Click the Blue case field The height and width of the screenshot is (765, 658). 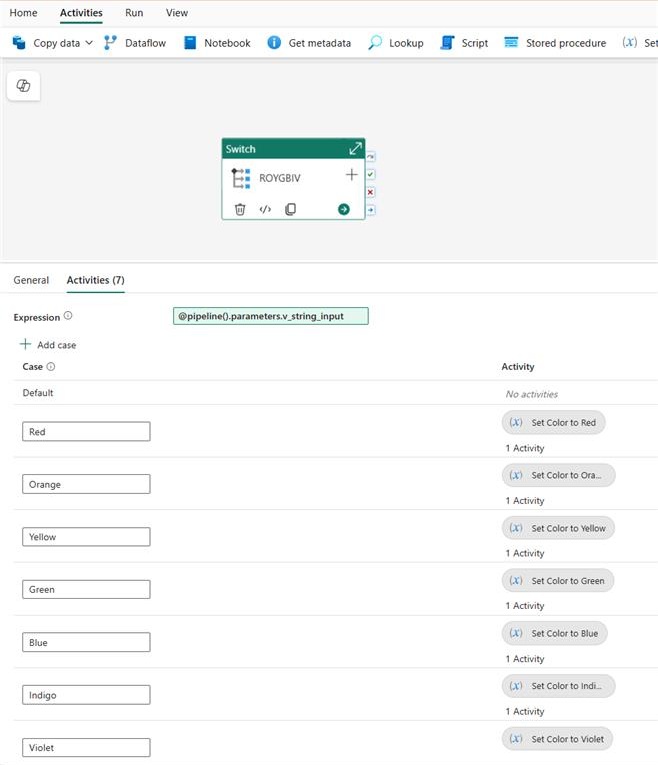tap(86, 642)
